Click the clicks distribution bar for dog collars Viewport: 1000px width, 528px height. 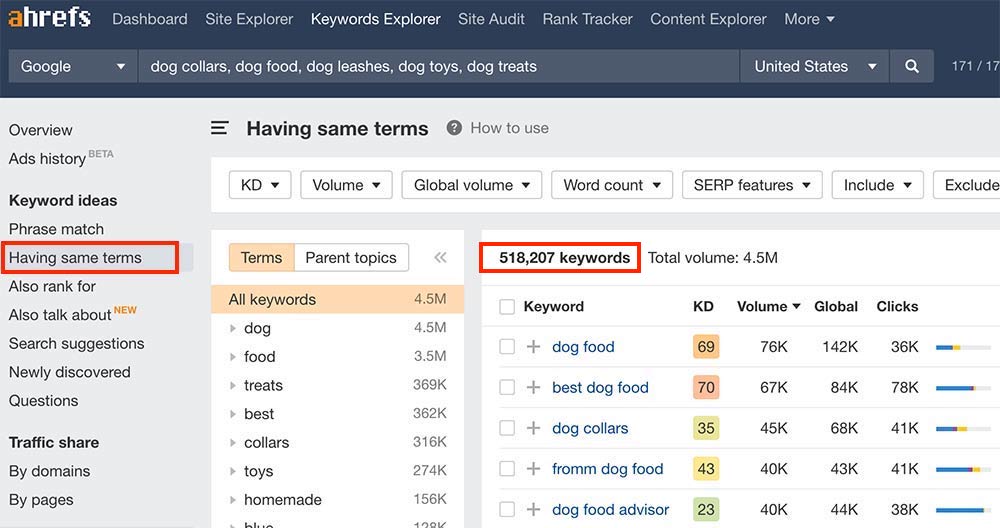tap(963, 429)
